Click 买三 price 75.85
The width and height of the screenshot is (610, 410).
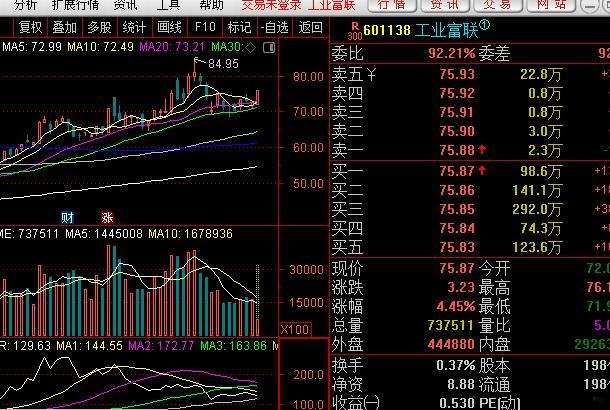(457, 209)
